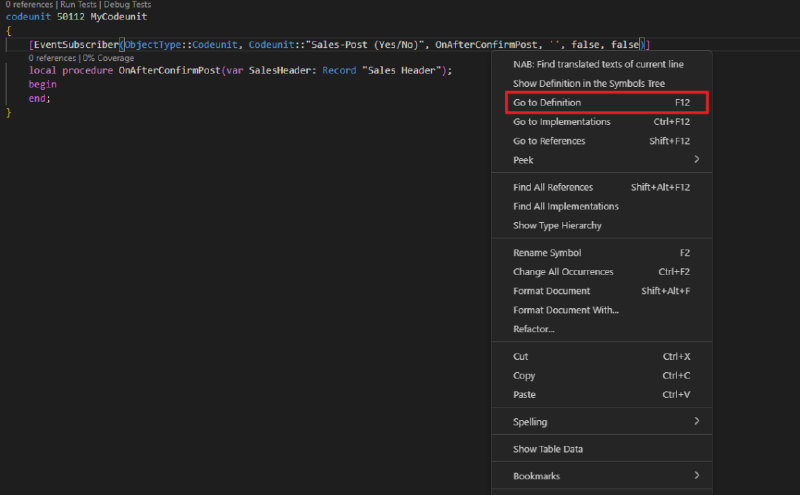This screenshot has width=800, height=495.
Task: Select Go to References option
Action: (x=549, y=141)
